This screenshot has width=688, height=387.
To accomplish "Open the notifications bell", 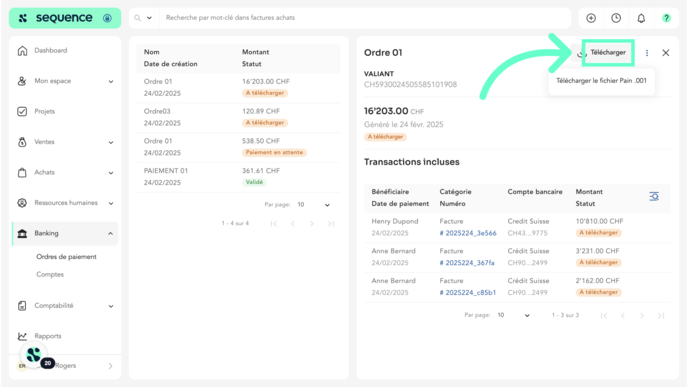I will (x=641, y=18).
